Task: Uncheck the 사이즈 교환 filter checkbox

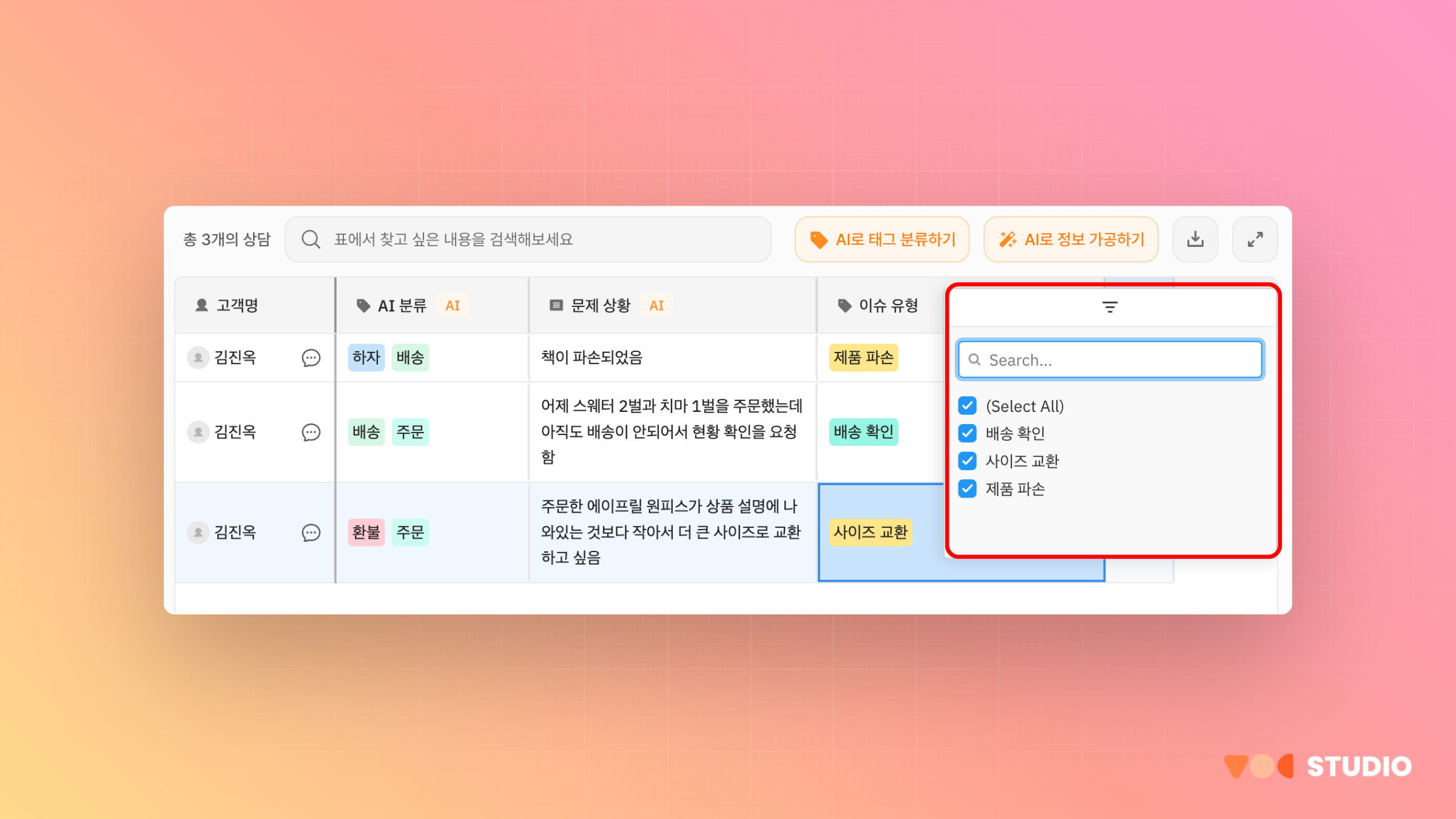Action: (968, 461)
